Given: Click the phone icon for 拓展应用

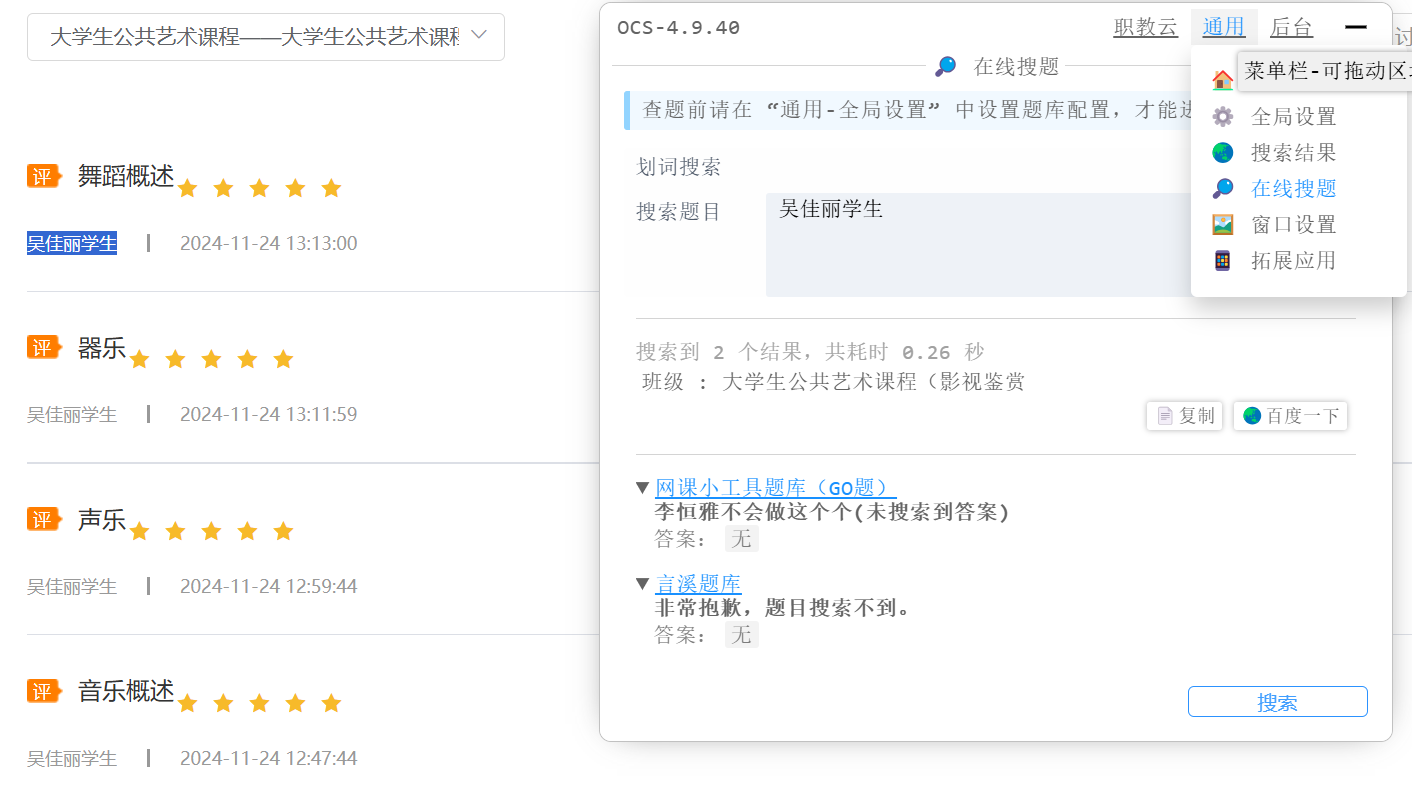Looking at the screenshot, I should pos(1222,261).
